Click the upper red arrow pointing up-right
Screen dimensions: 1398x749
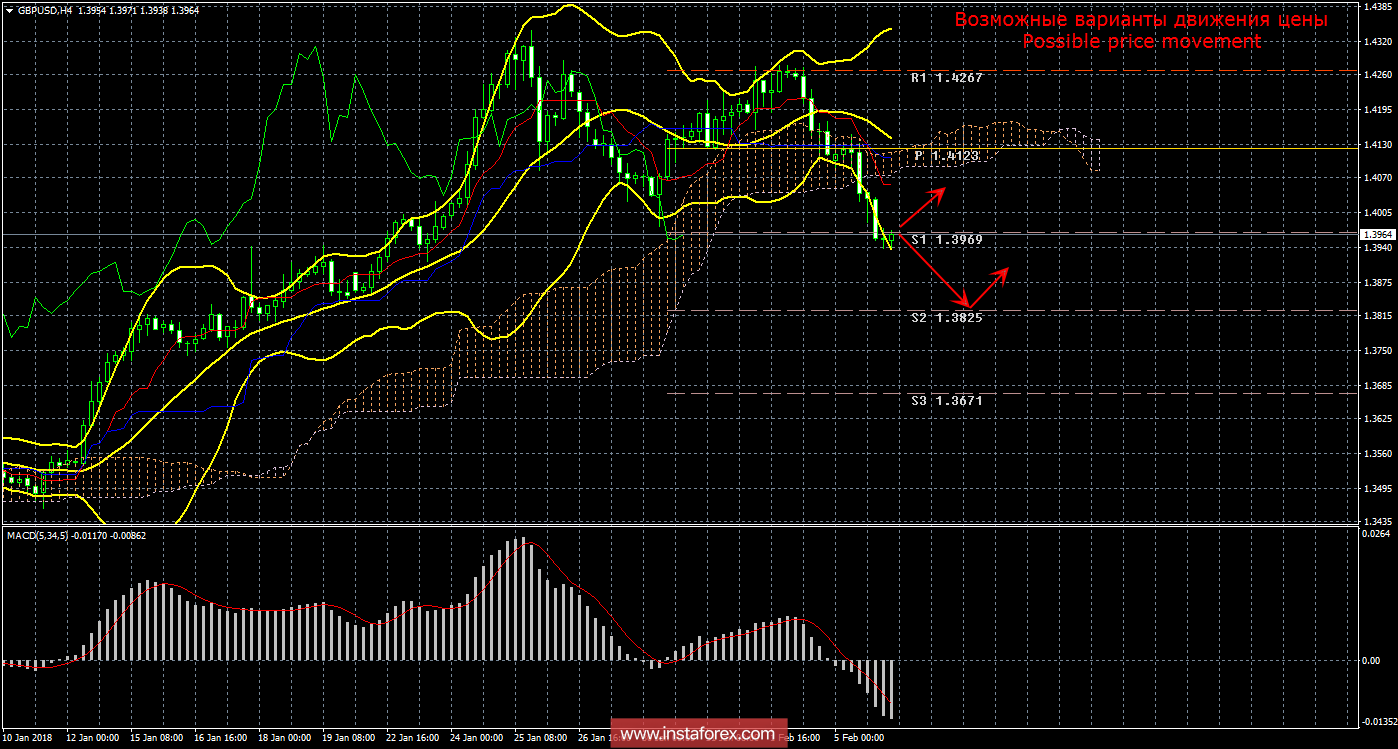coord(922,206)
